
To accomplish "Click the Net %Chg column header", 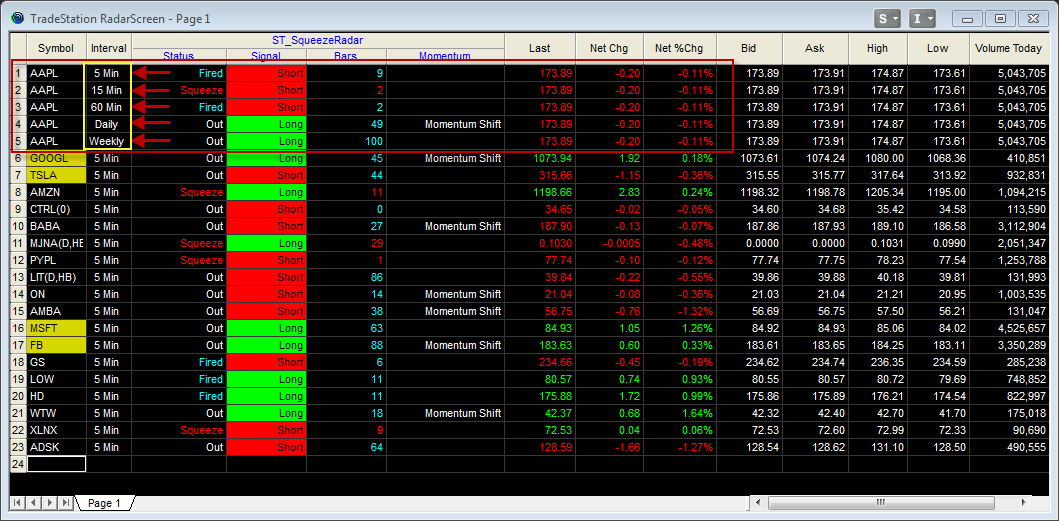I will [x=679, y=49].
